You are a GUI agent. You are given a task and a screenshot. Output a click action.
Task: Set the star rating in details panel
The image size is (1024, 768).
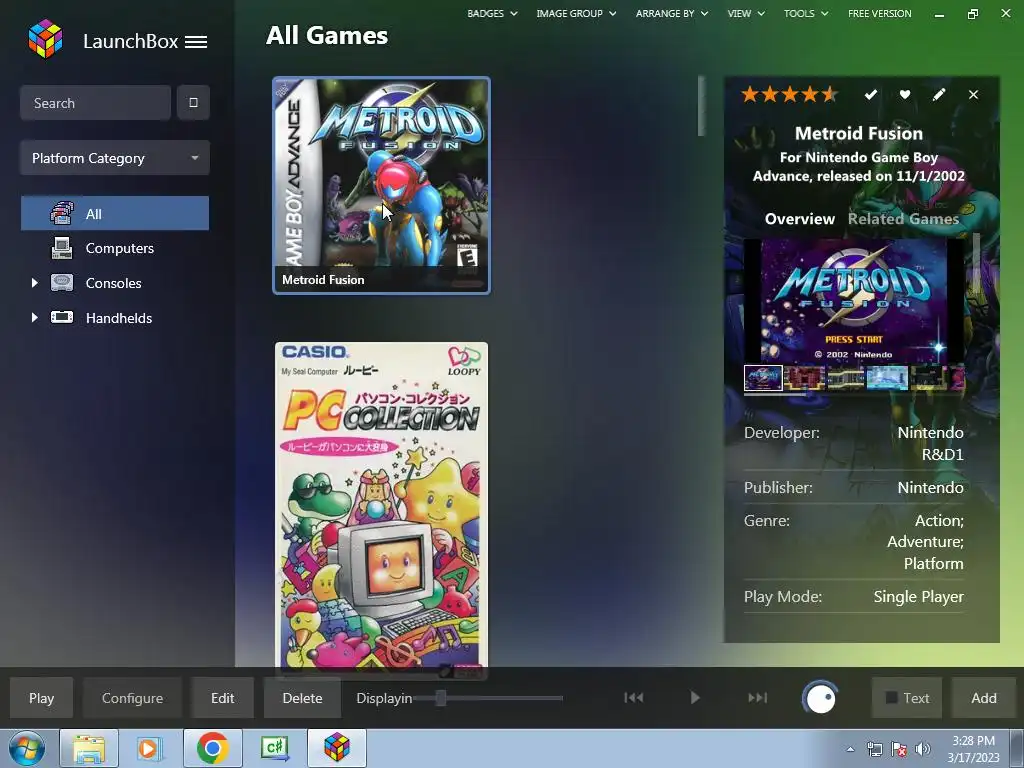pos(790,95)
